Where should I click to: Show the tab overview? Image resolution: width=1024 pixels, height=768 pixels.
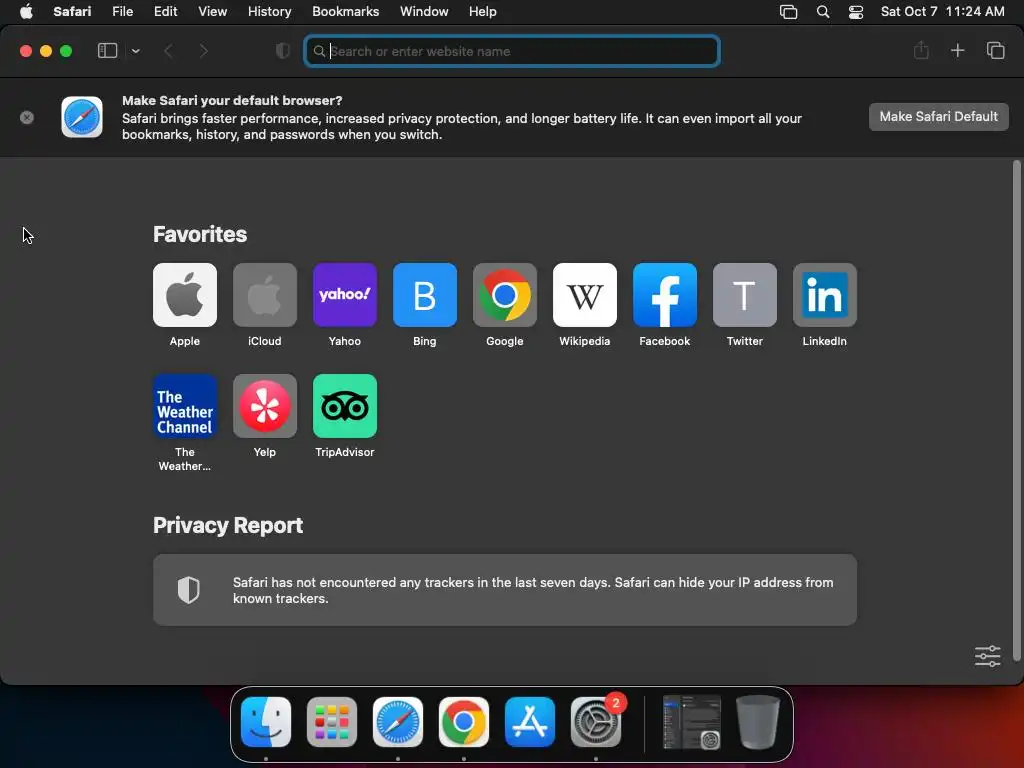pyautogui.click(x=995, y=50)
